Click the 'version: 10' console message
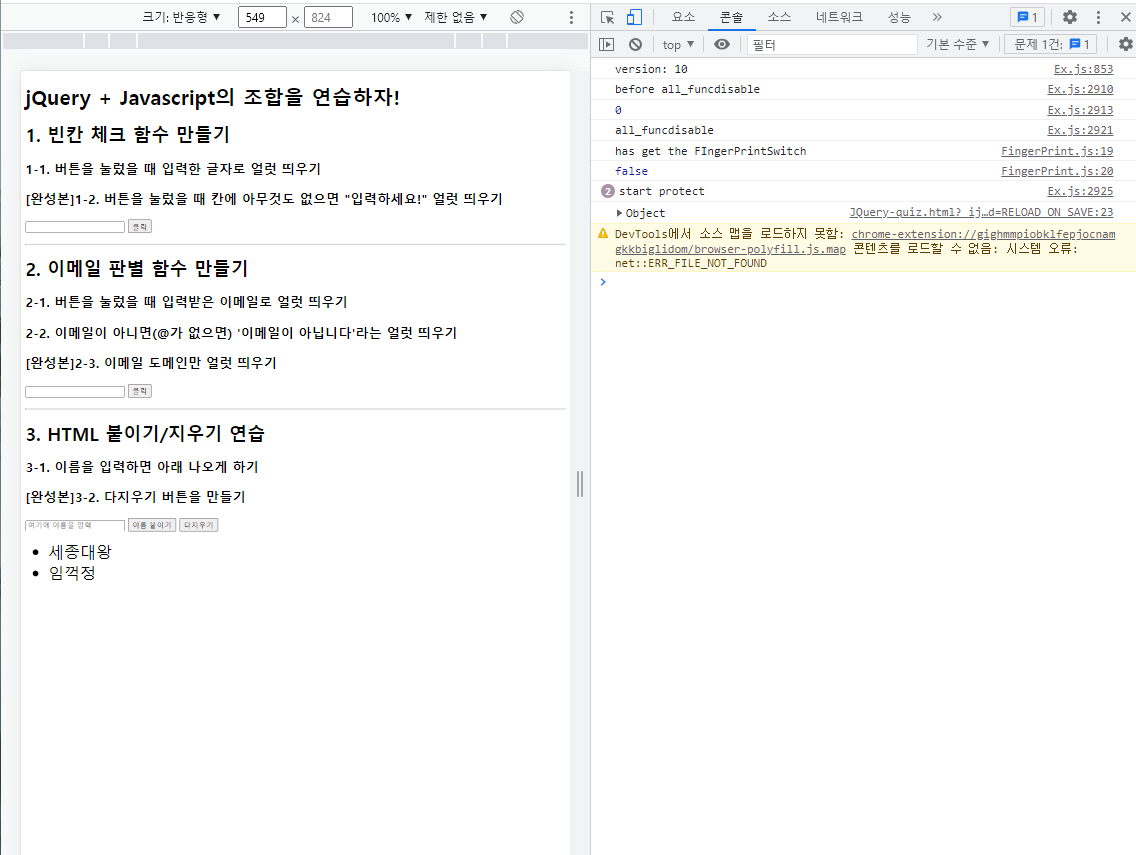The width and height of the screenshot is (1136, 855). coord(651,69)
